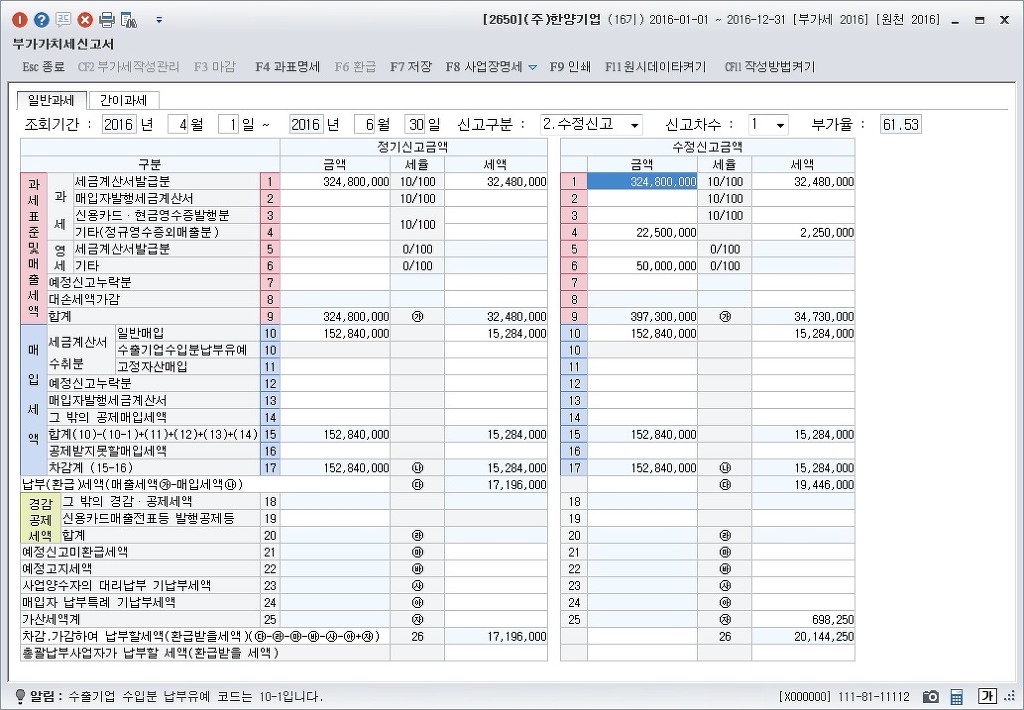Click business number 111-81-11112 in status bar

873,697
